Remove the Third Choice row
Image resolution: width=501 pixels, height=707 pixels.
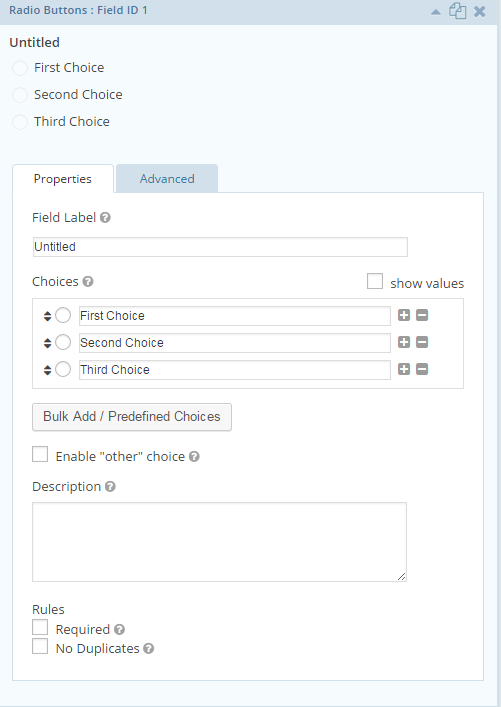pos(422,369)
